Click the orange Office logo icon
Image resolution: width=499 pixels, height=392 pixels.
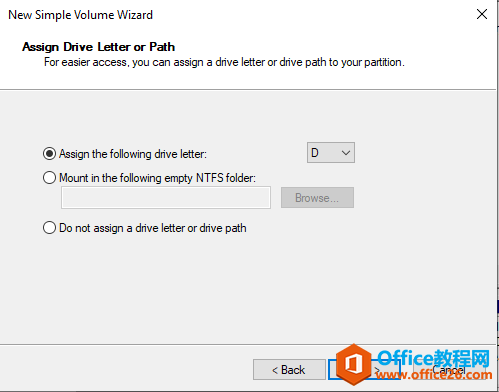354,364
